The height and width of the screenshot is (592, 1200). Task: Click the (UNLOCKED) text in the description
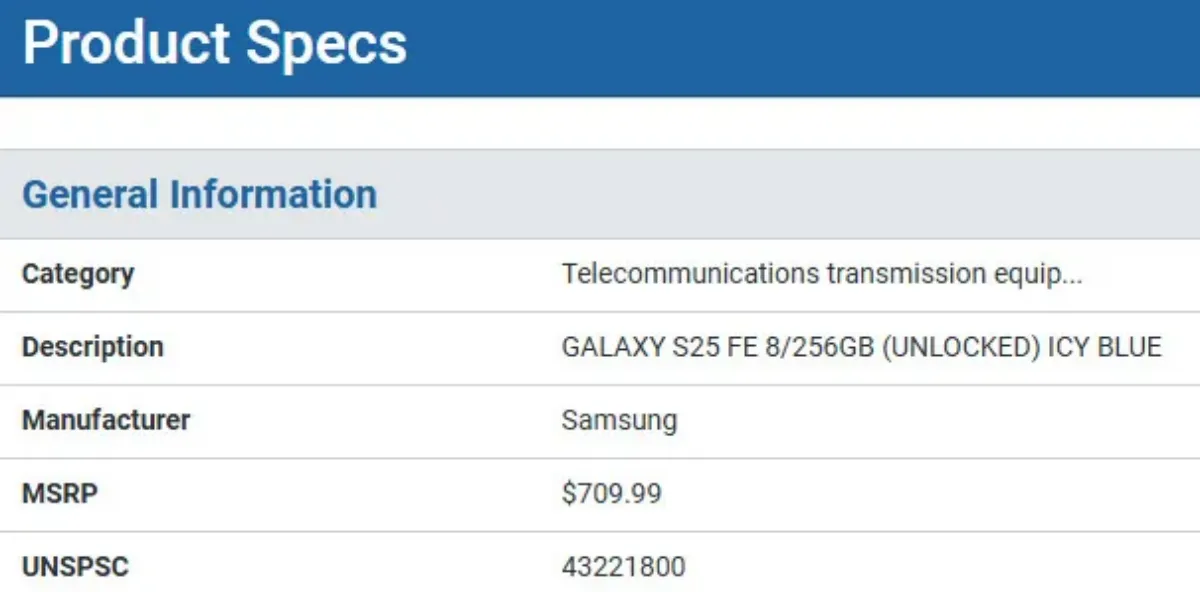click(962, 348)
